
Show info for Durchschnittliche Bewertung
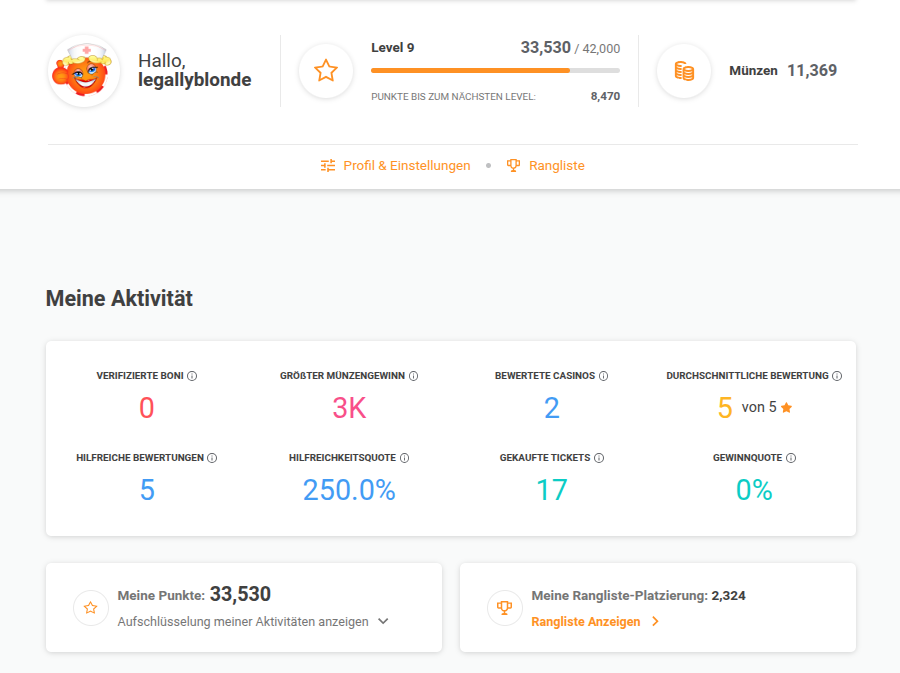(837, 376)
